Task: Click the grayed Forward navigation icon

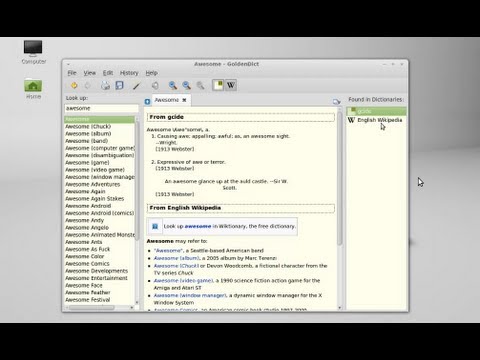Action: pos(87,86)
